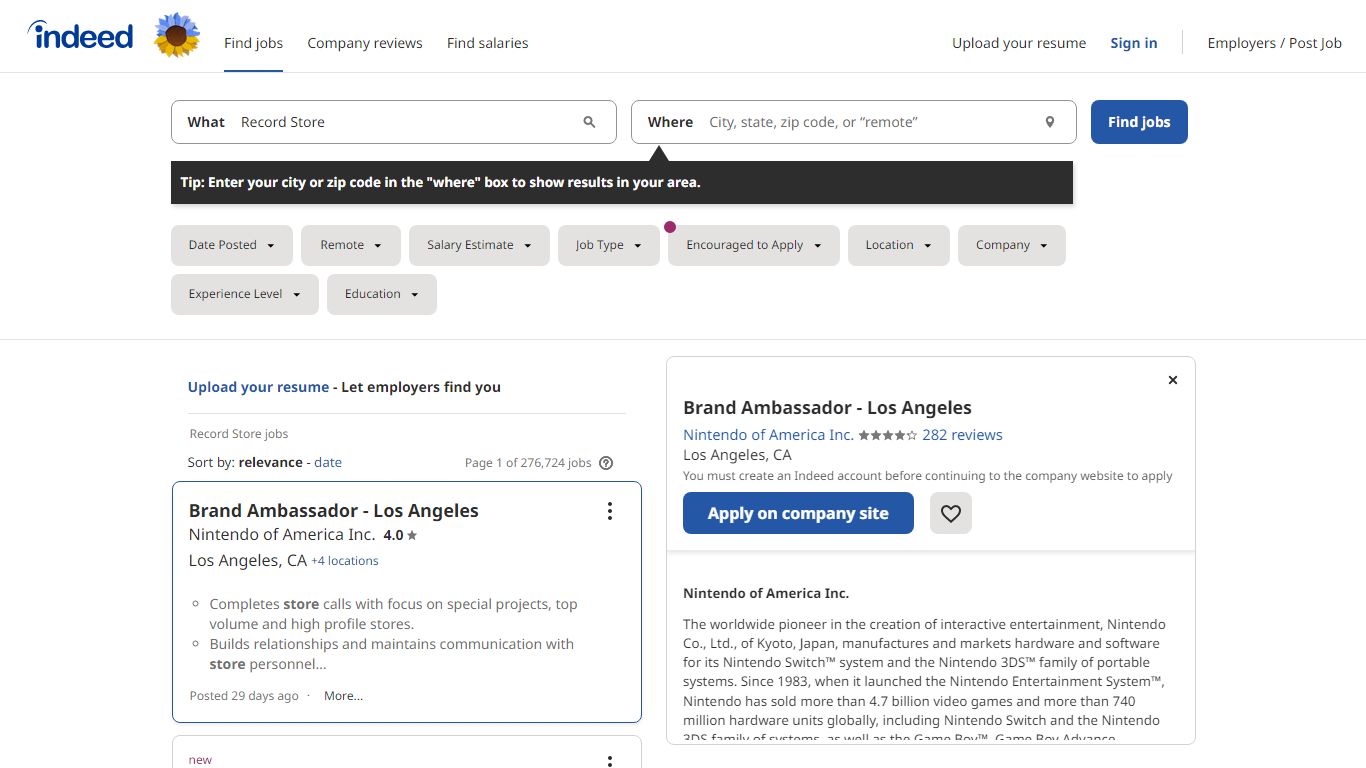Open the Brand Ambassador - Los Angeles job title

334,511
